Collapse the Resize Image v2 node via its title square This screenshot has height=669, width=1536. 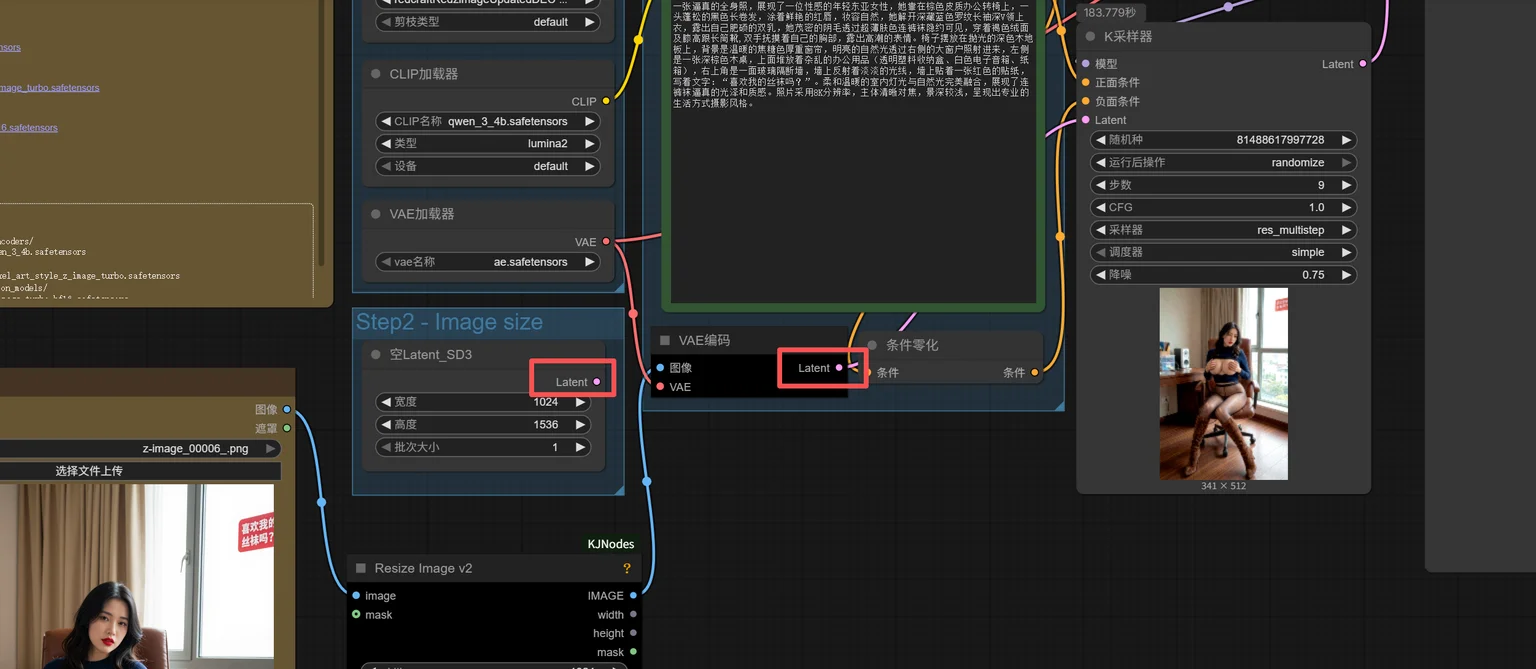tap(361, 568)
